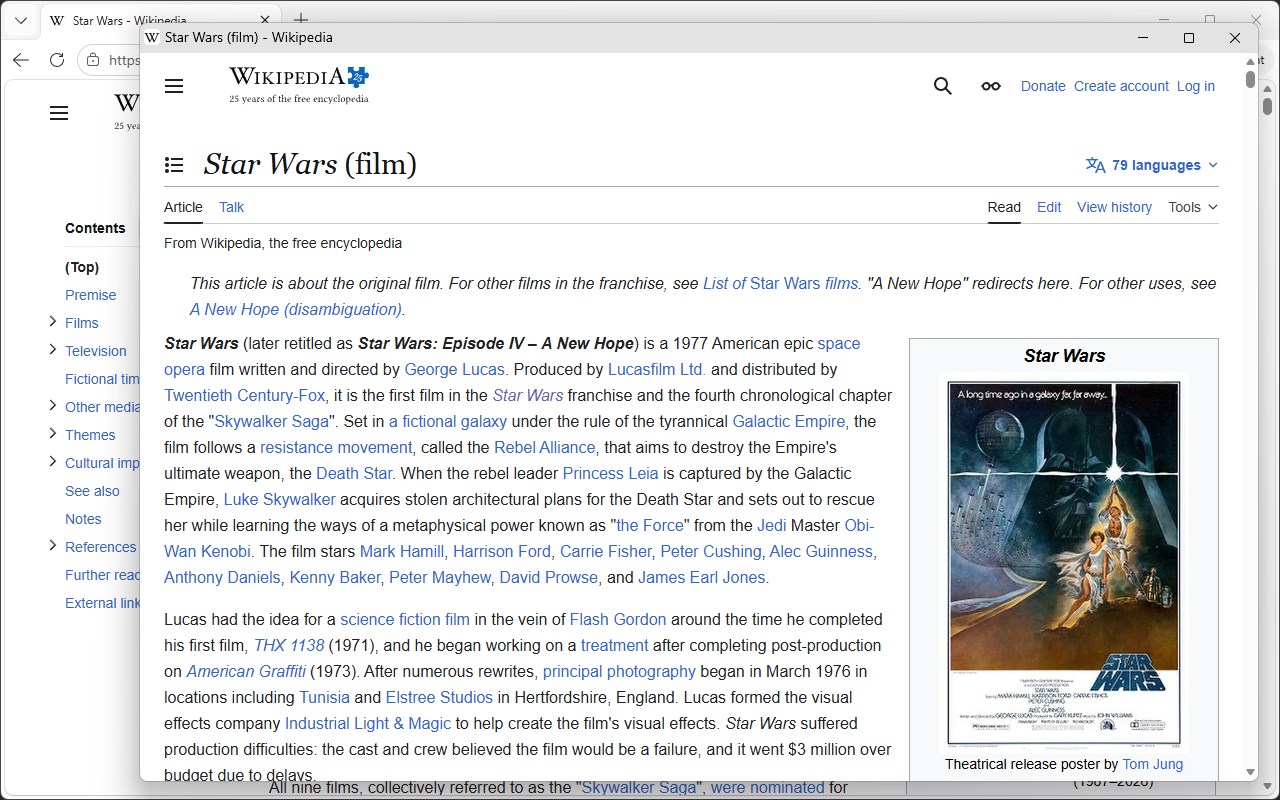This screenshot has height=800, width=1280.
Task: Follow the American Graffiti link
Action: tap(246, 671)
